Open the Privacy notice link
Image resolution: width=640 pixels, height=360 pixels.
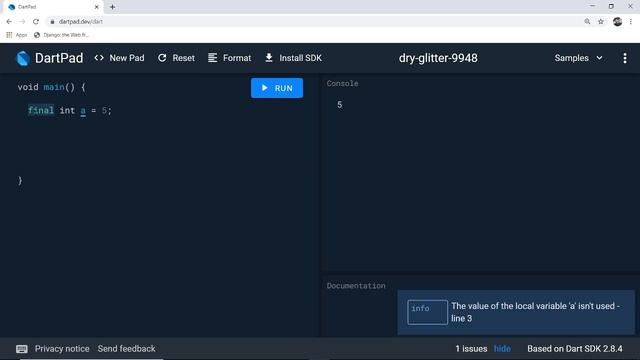pos(62,349)
